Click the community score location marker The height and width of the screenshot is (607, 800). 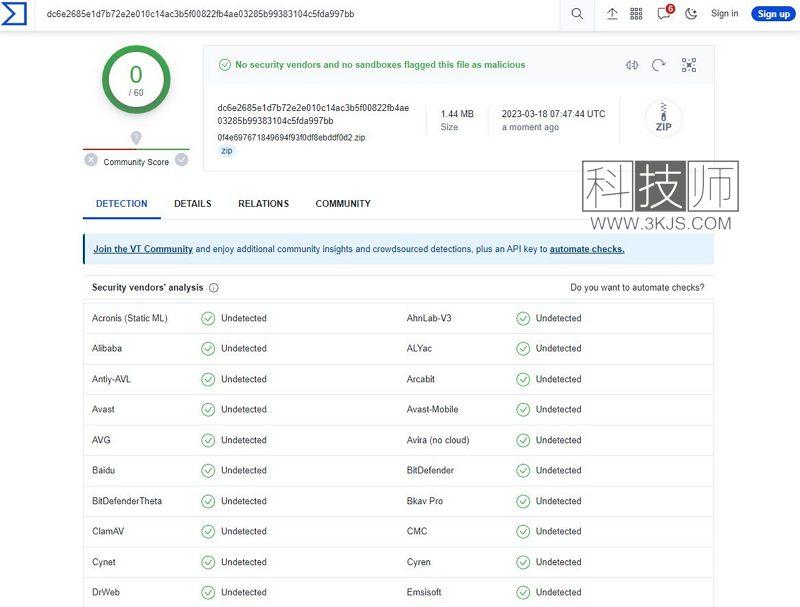click(136, 138)
